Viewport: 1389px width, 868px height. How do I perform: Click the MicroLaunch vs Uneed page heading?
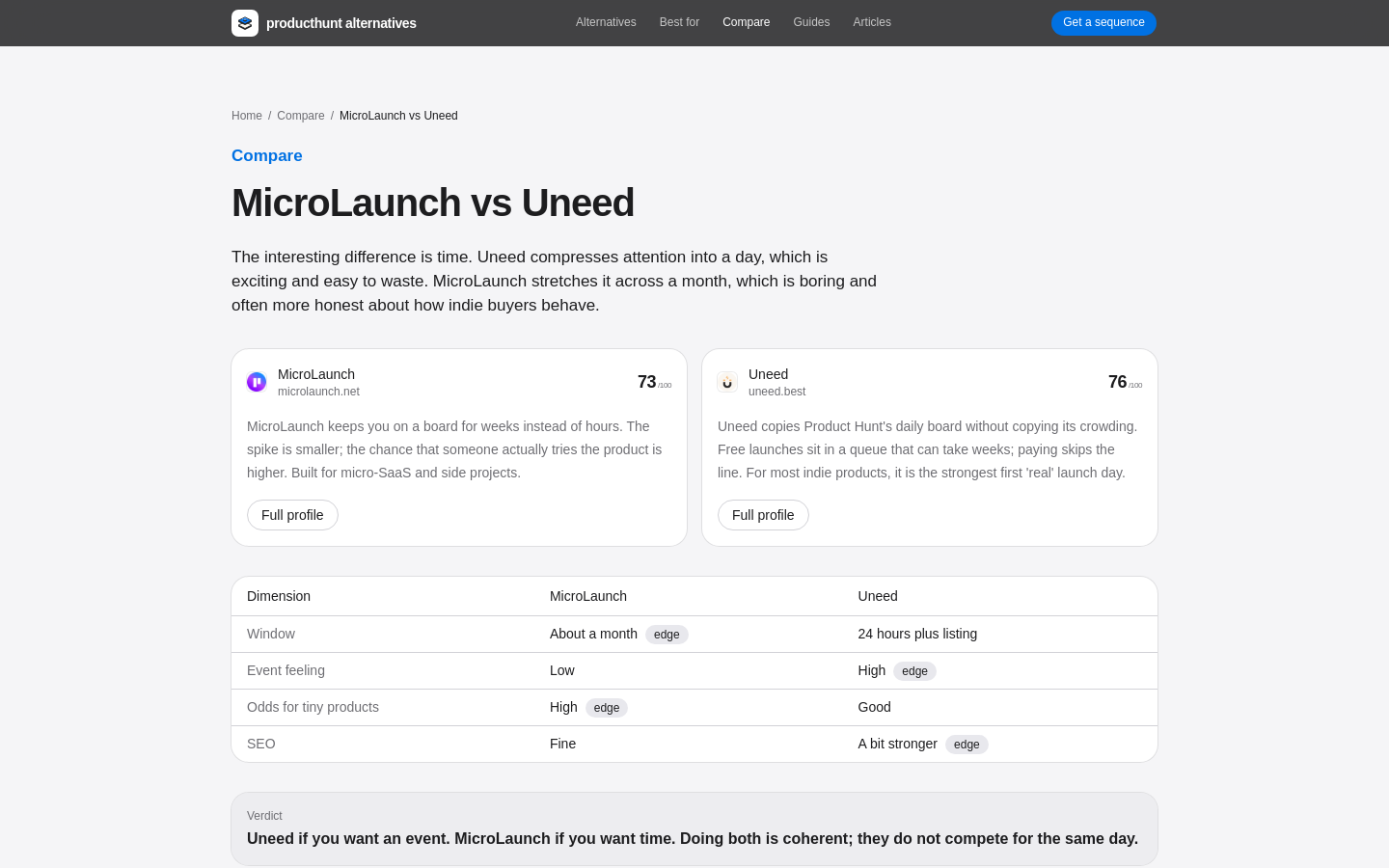click(x=433, y=203)
